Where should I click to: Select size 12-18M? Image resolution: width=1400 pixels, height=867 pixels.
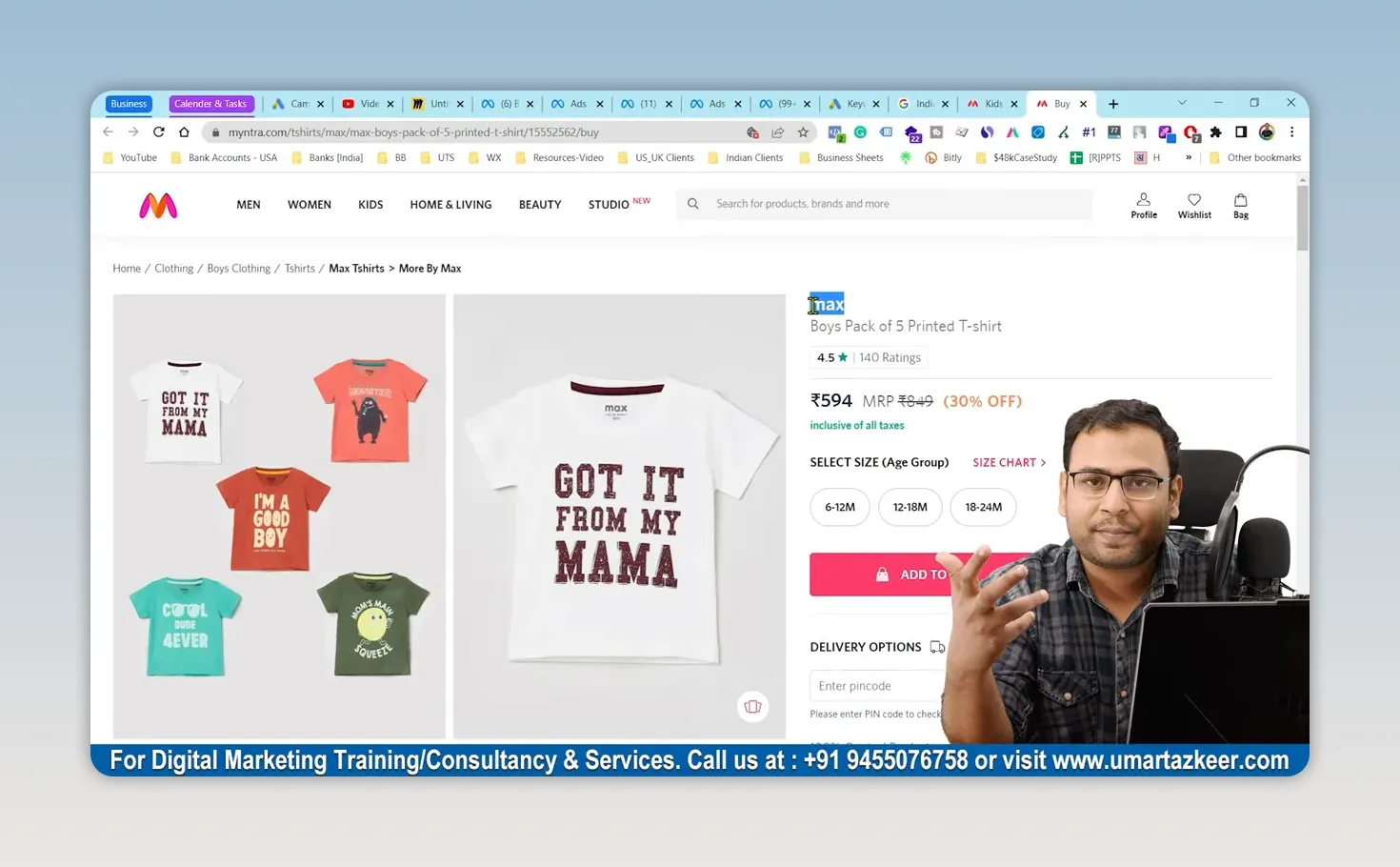(910, 507)
